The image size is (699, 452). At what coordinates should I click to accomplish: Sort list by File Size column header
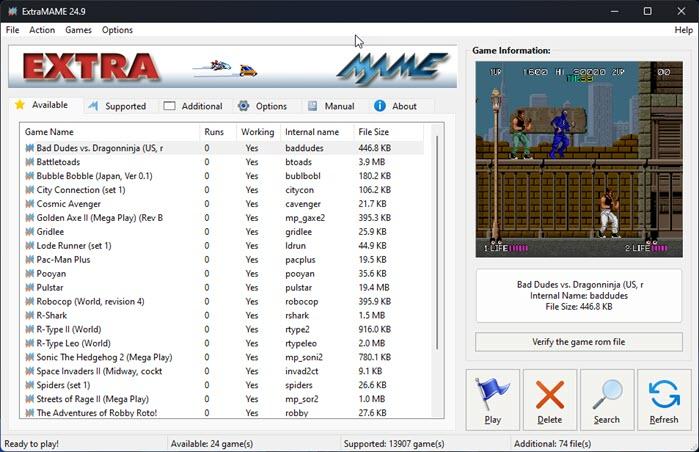(x=388, y=132)
